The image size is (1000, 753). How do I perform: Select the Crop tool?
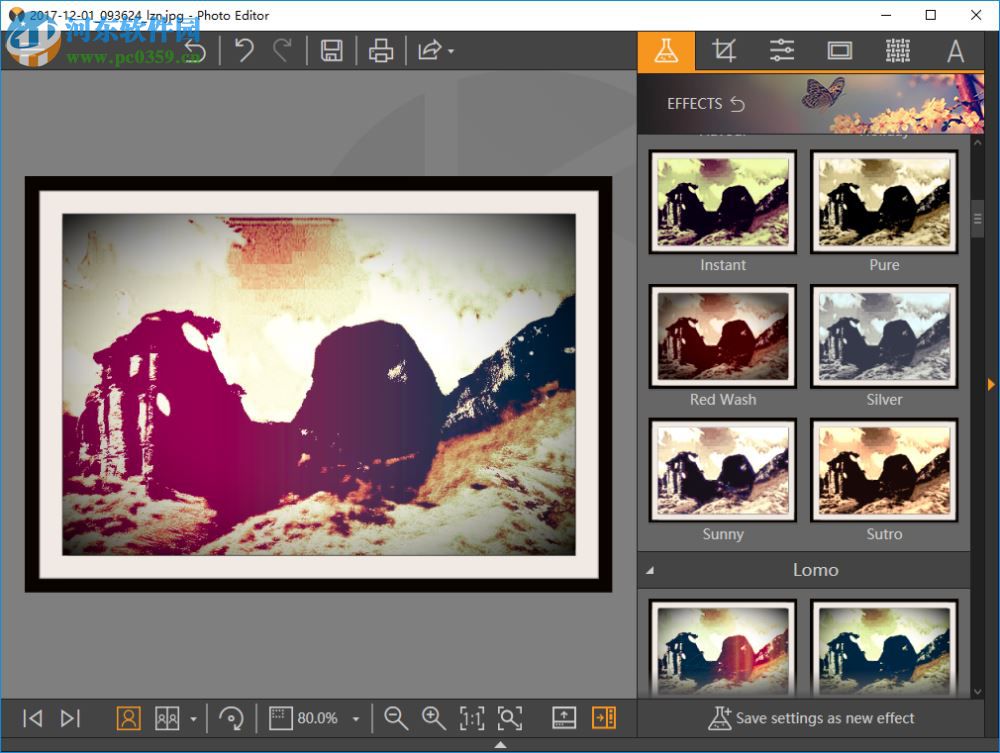click(x=724, y=51)
